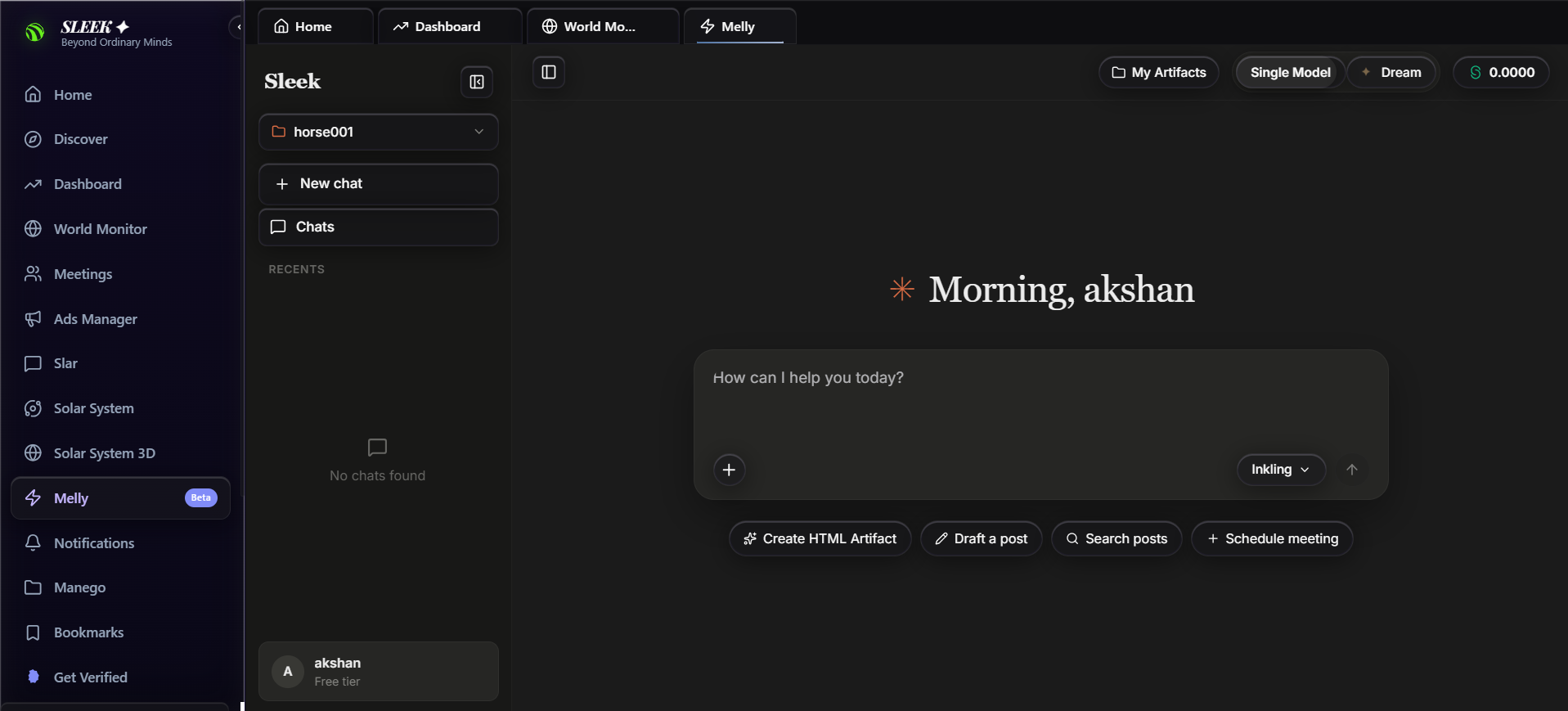Click Get Verified badge icon

pos(33,677)
